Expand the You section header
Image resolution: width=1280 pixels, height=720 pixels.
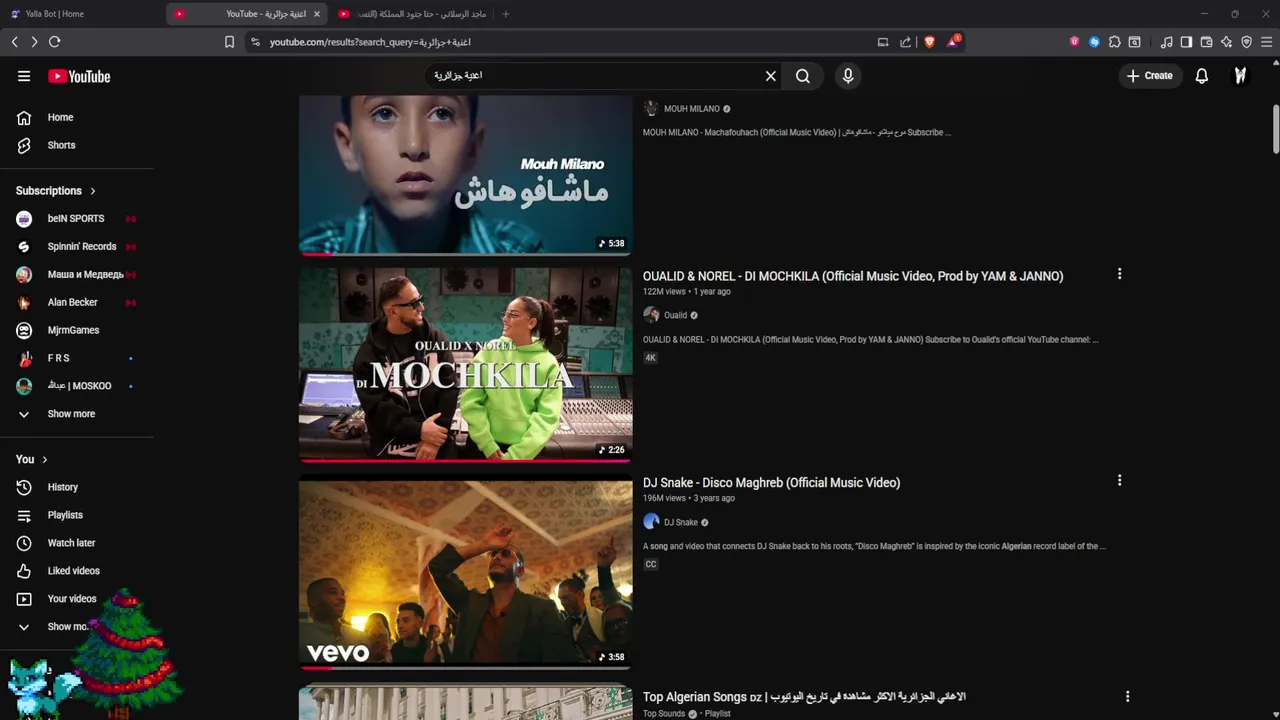(x=32, y=460)
